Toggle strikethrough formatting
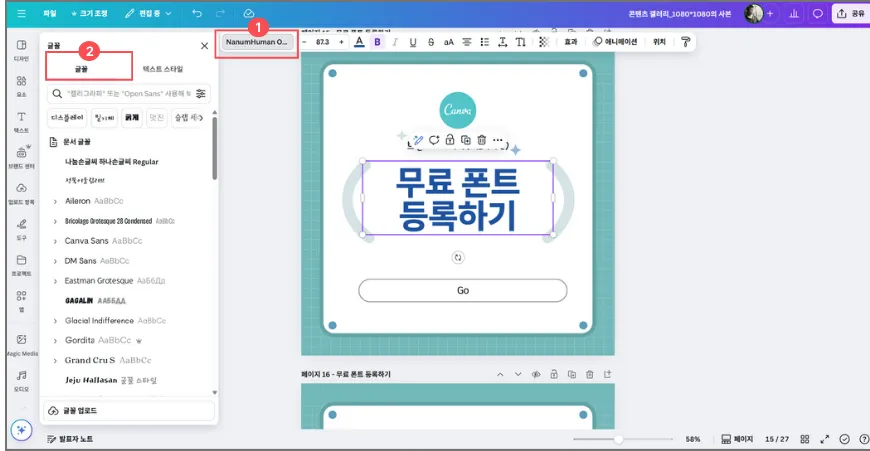This screenshot has width=870, height=451. point(431,42)
